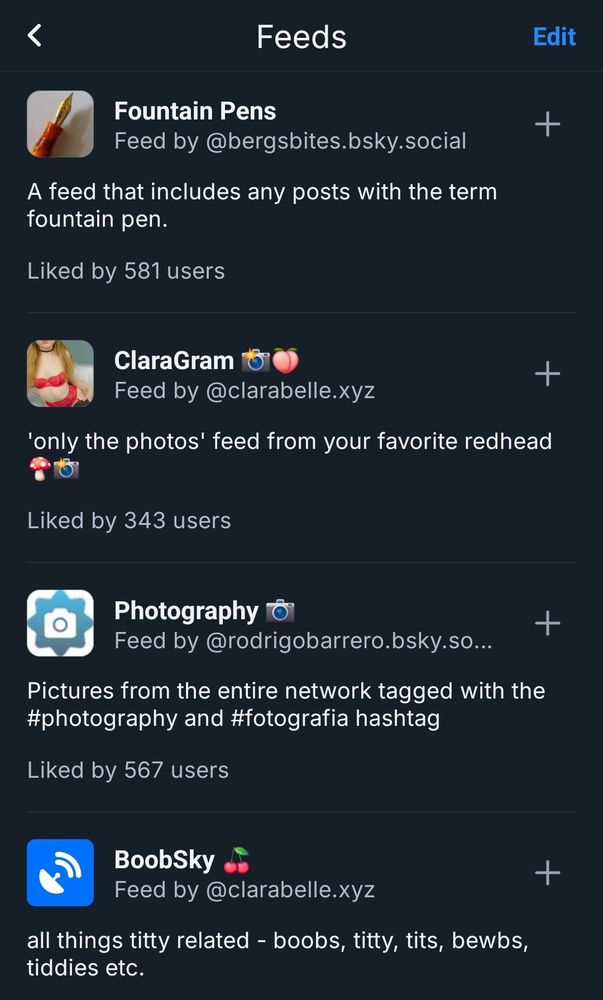Add the Fountain Pens feed

click(547, 124)
